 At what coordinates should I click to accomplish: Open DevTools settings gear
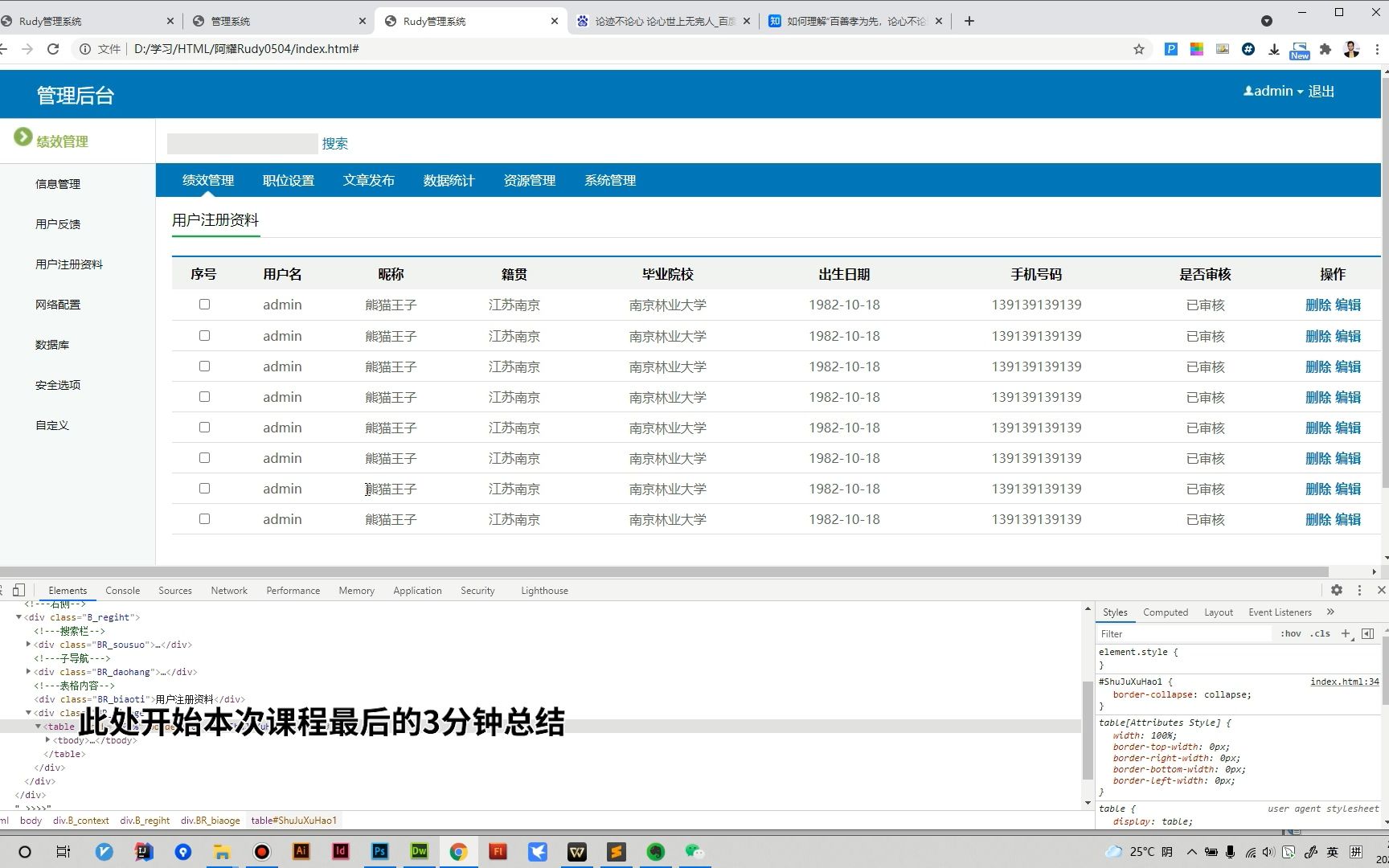point(1337,590)
